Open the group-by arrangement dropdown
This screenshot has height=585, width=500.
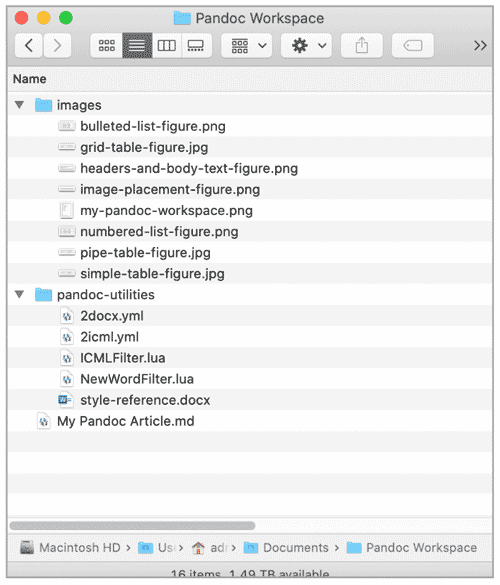click(x=247, y=46)
